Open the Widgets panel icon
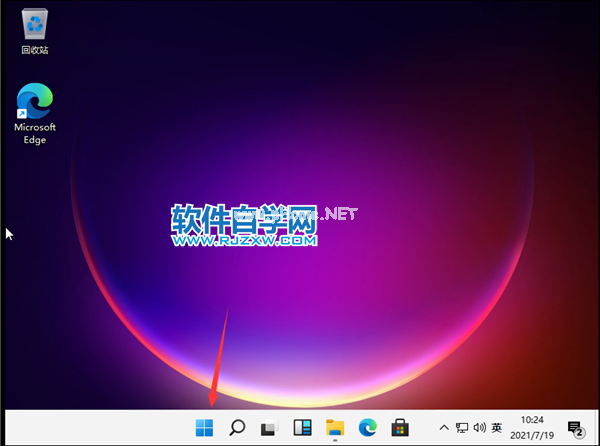The height and width of the screenshot is (446, 600). coord(302,428)
